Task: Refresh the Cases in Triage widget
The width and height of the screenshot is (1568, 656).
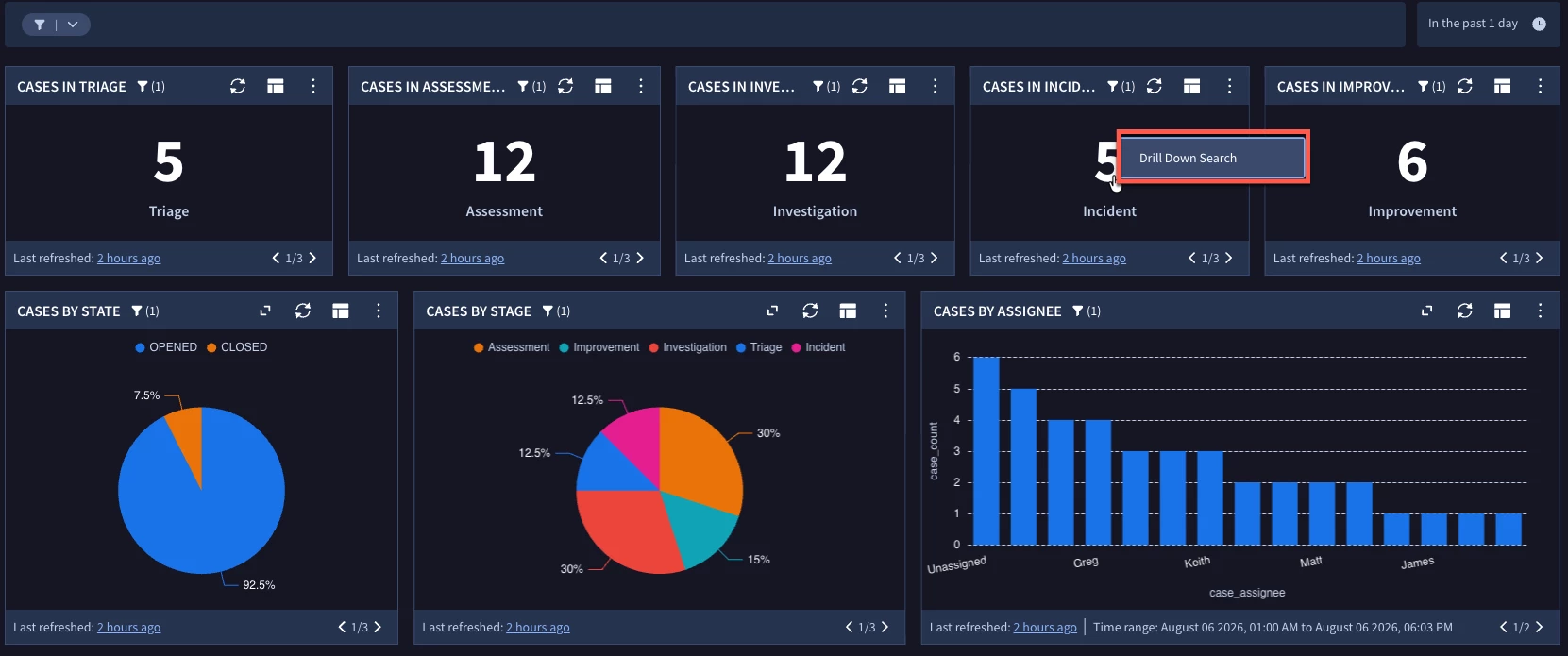Action: (238, 86)
